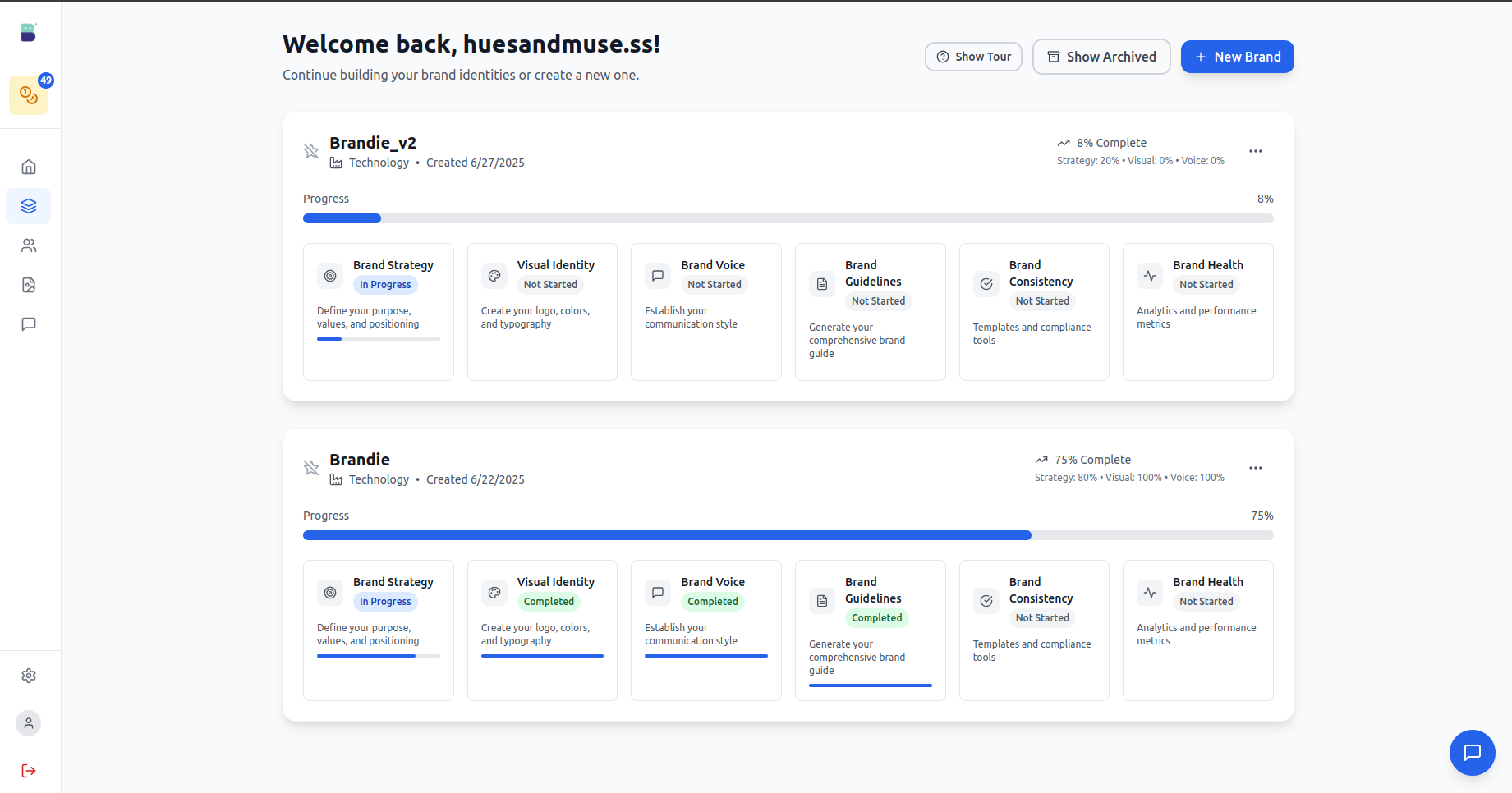Image resolution: width=1512 pixels, height=793 pixels.
Task: Open the more options menu for Brandie
Action: [1256, 468]
